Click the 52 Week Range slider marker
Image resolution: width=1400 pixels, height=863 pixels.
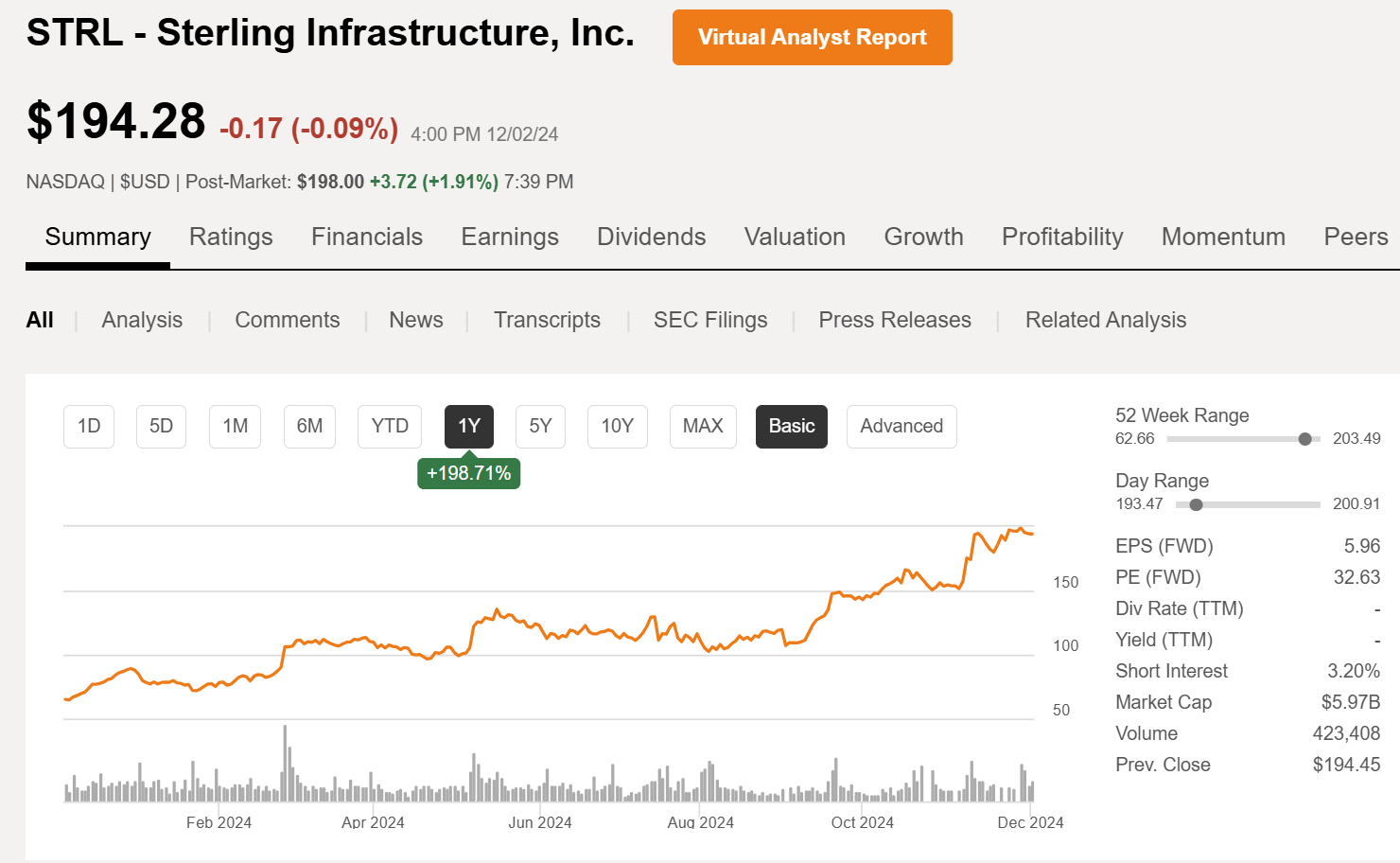click(1305, 439)
